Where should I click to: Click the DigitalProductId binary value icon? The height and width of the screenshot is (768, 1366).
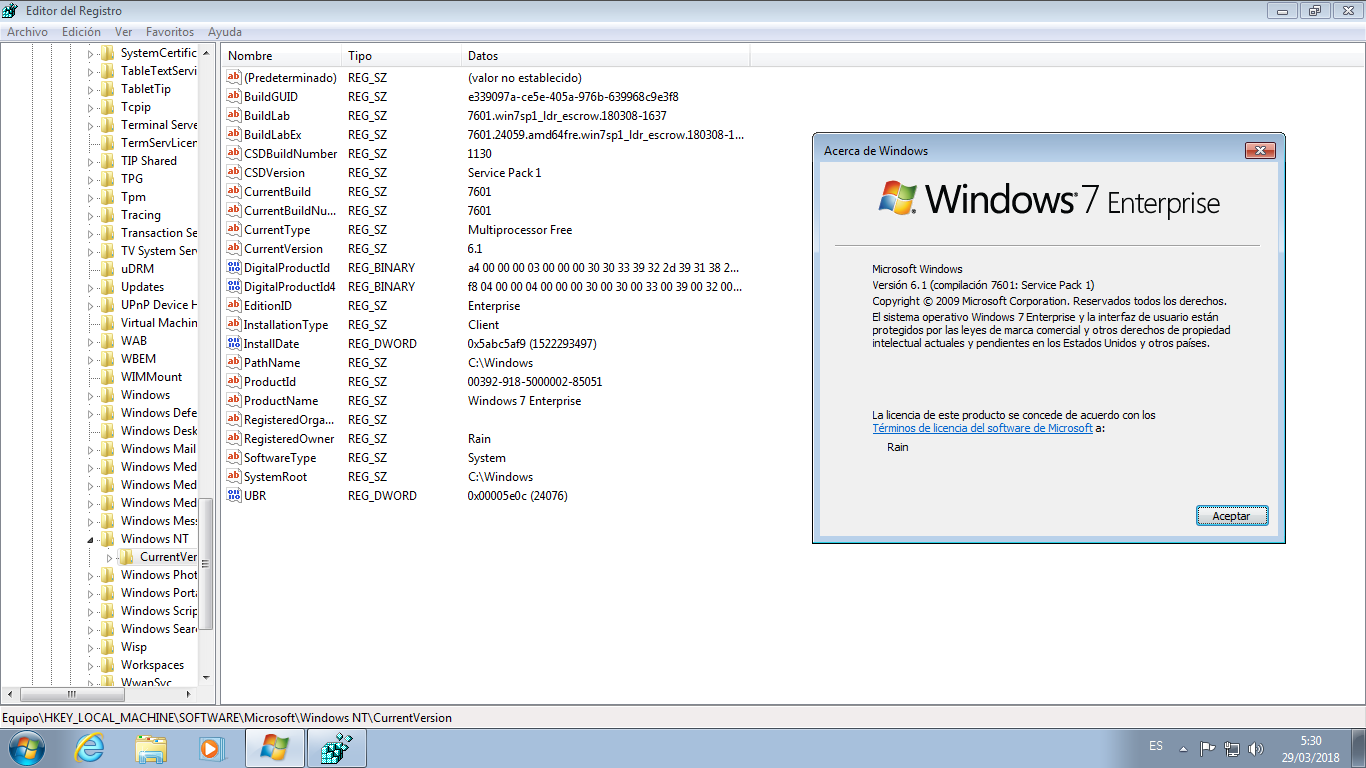(x=234, y=268)
